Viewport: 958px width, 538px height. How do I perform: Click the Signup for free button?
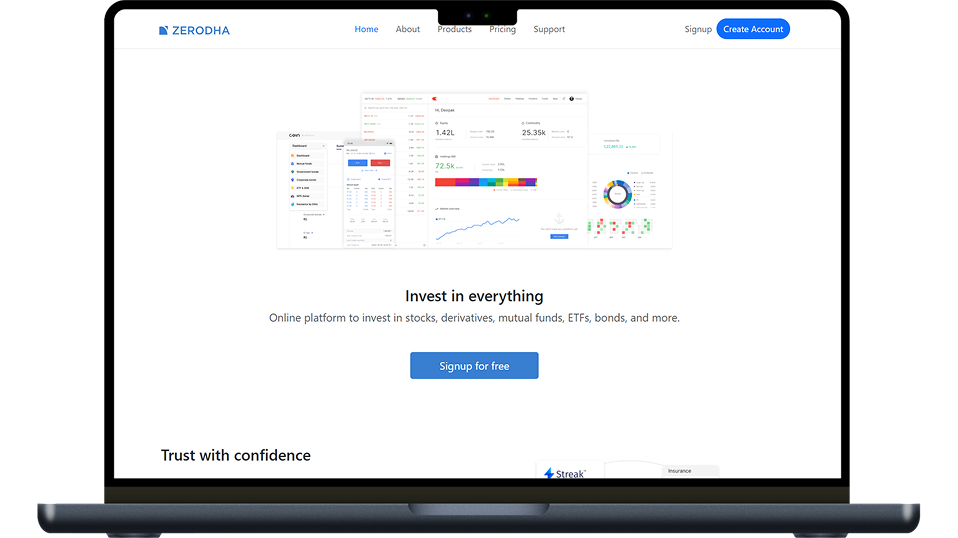pos(474,365)
